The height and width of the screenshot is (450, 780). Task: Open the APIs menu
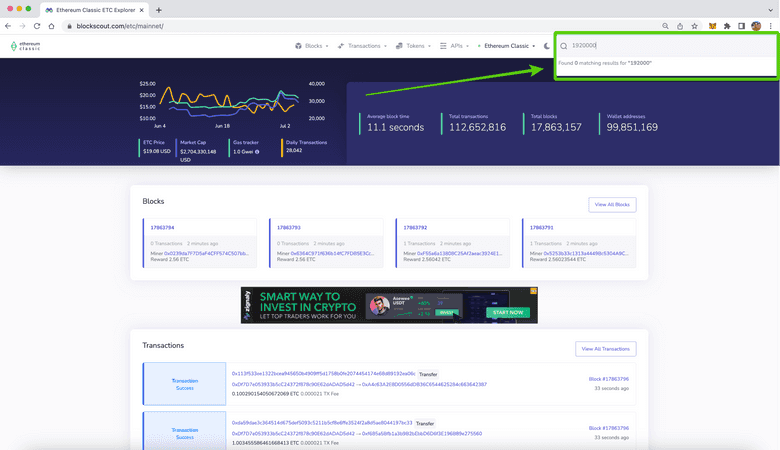(x=456, y=46)
